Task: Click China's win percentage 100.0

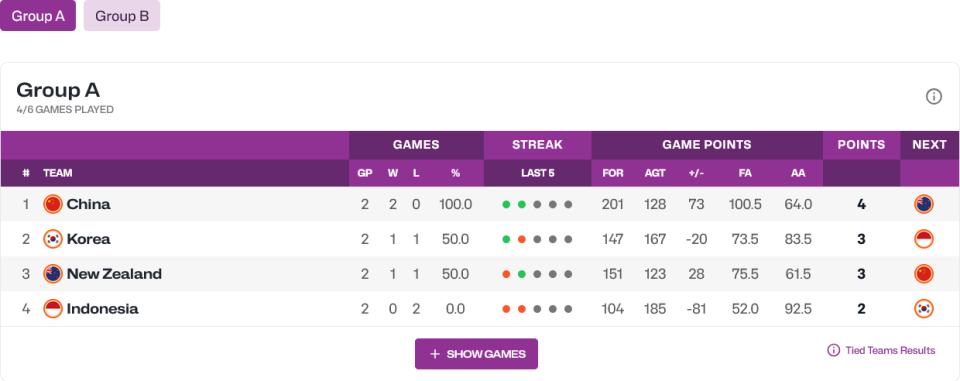Action: click(x=456, y=204)
